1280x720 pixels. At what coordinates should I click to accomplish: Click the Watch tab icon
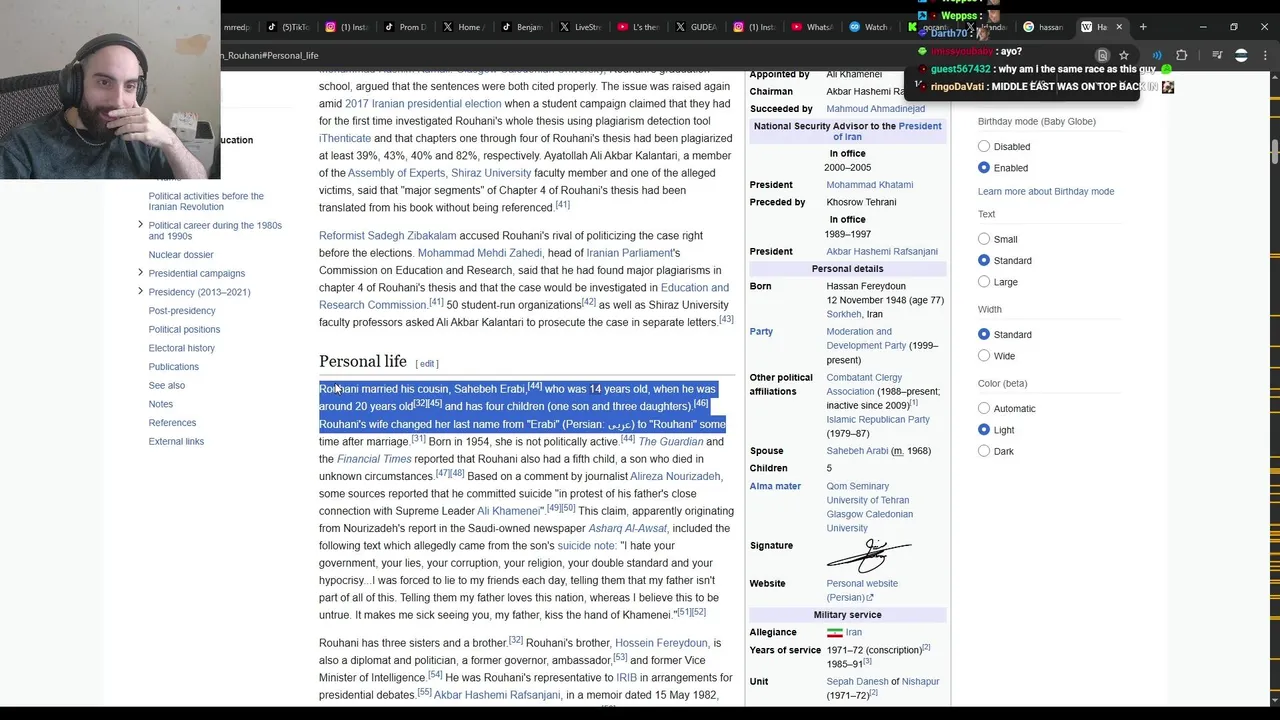click(x=855, y=27)
